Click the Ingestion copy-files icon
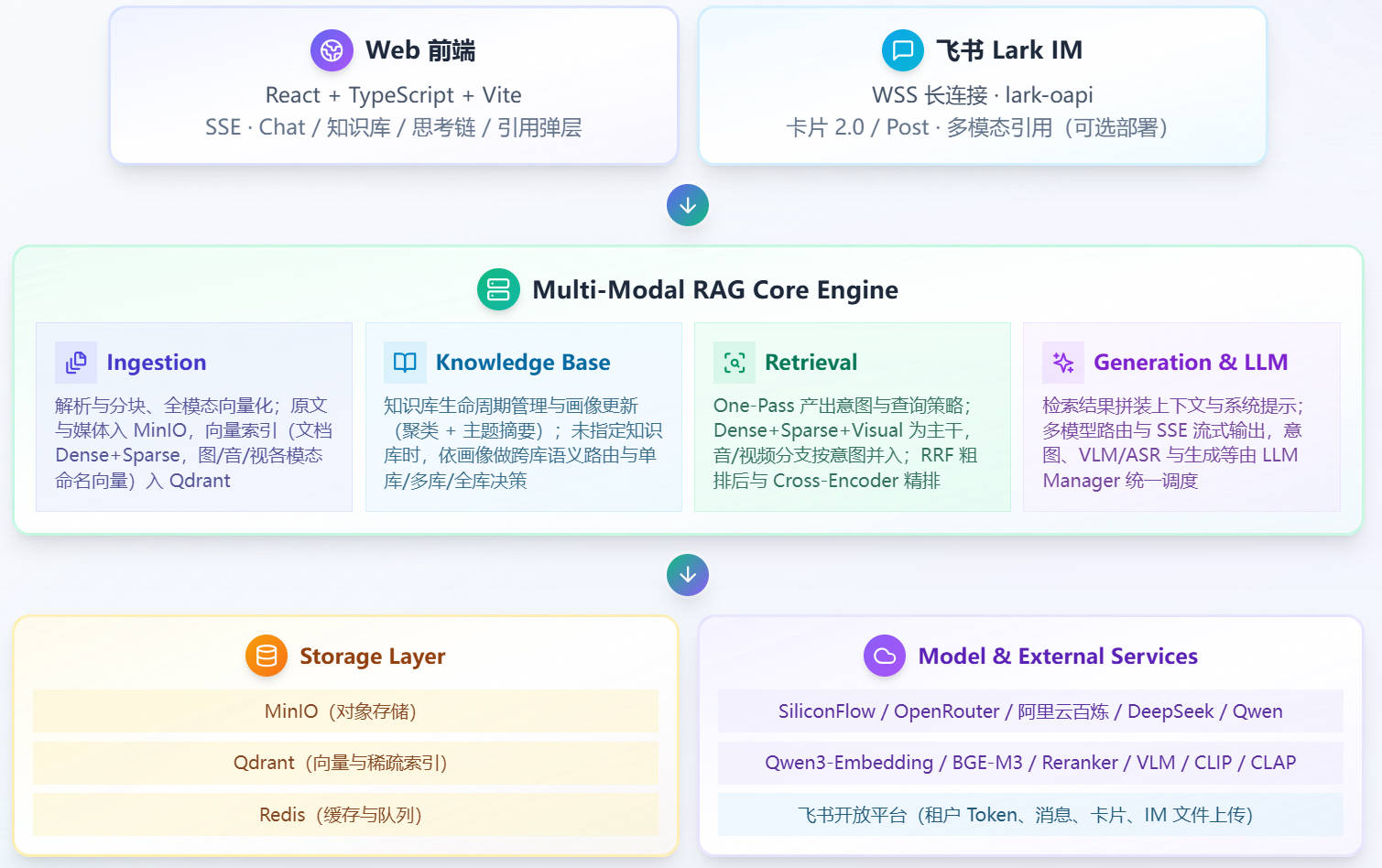1382x868 pixels. (76, 363)
